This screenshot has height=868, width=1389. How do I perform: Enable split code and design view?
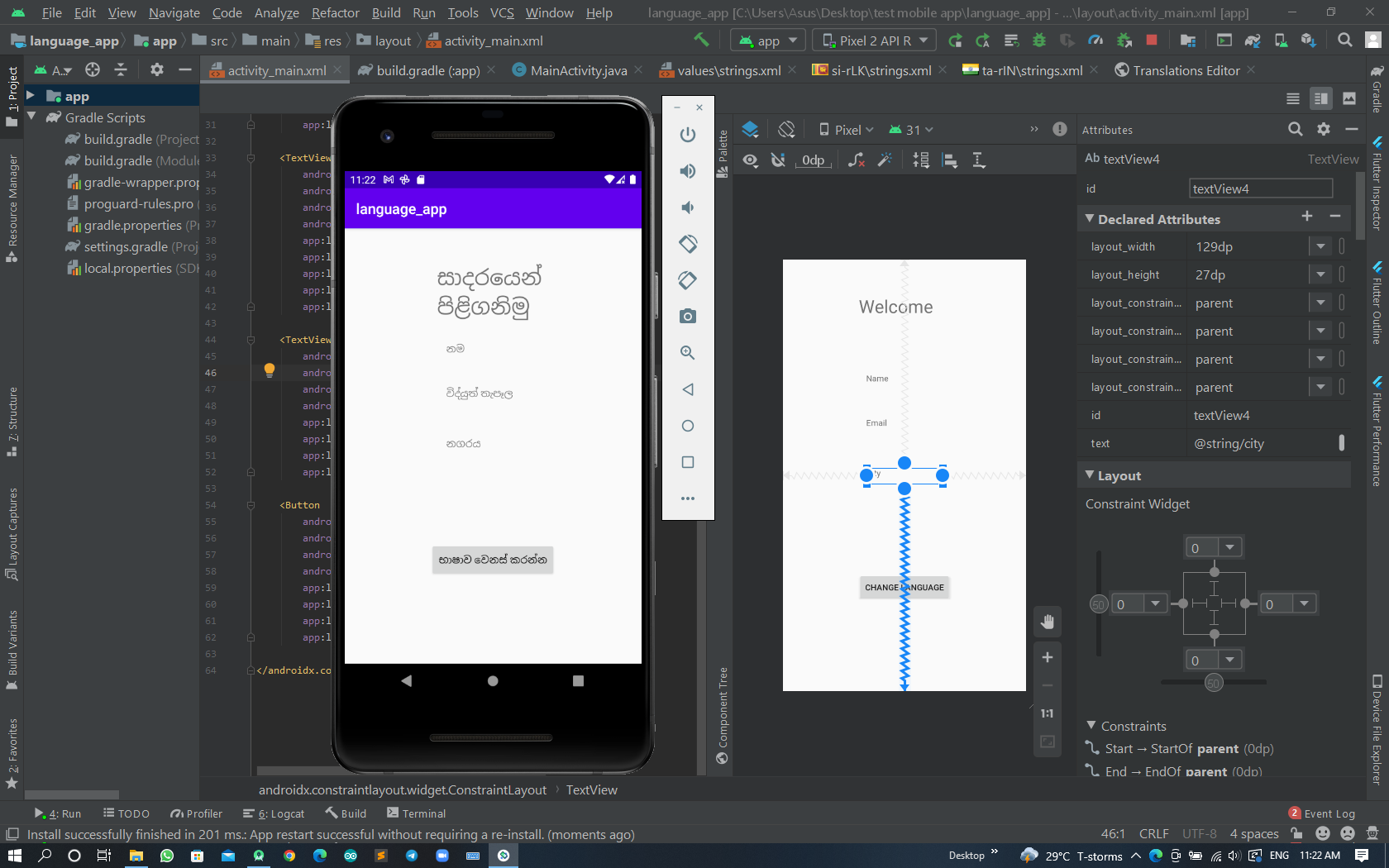tap(1320, 98)
